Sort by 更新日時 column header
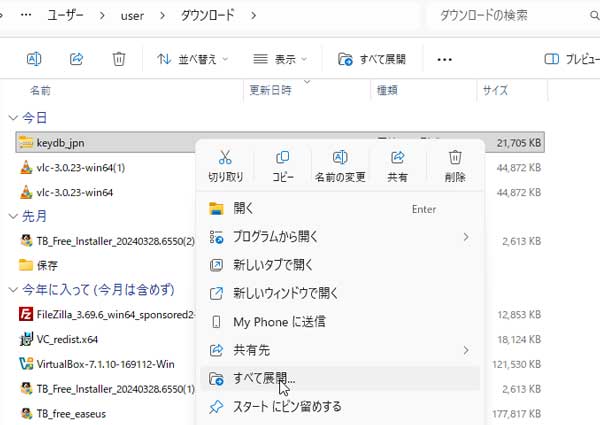 coord(270,90)
